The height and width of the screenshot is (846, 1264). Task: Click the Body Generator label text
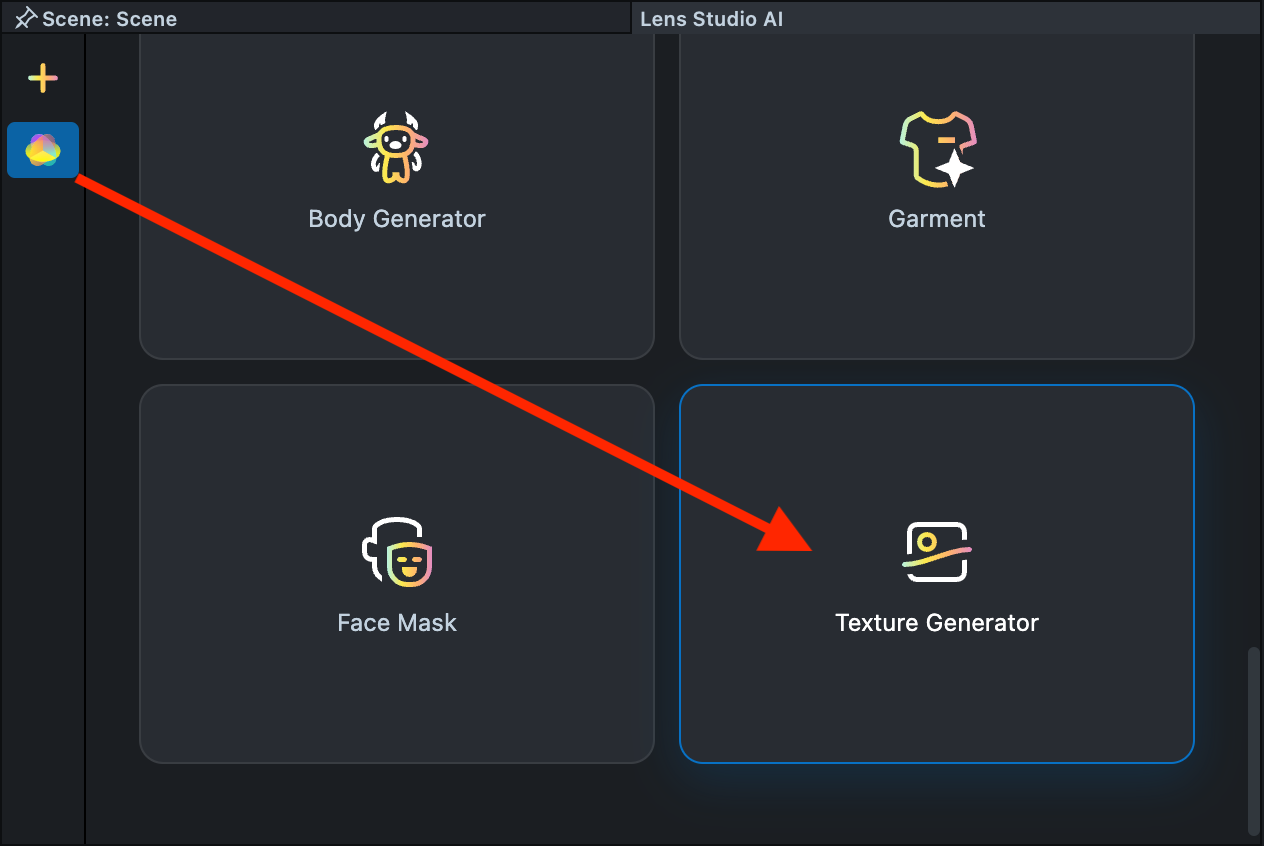pos(397,219)
